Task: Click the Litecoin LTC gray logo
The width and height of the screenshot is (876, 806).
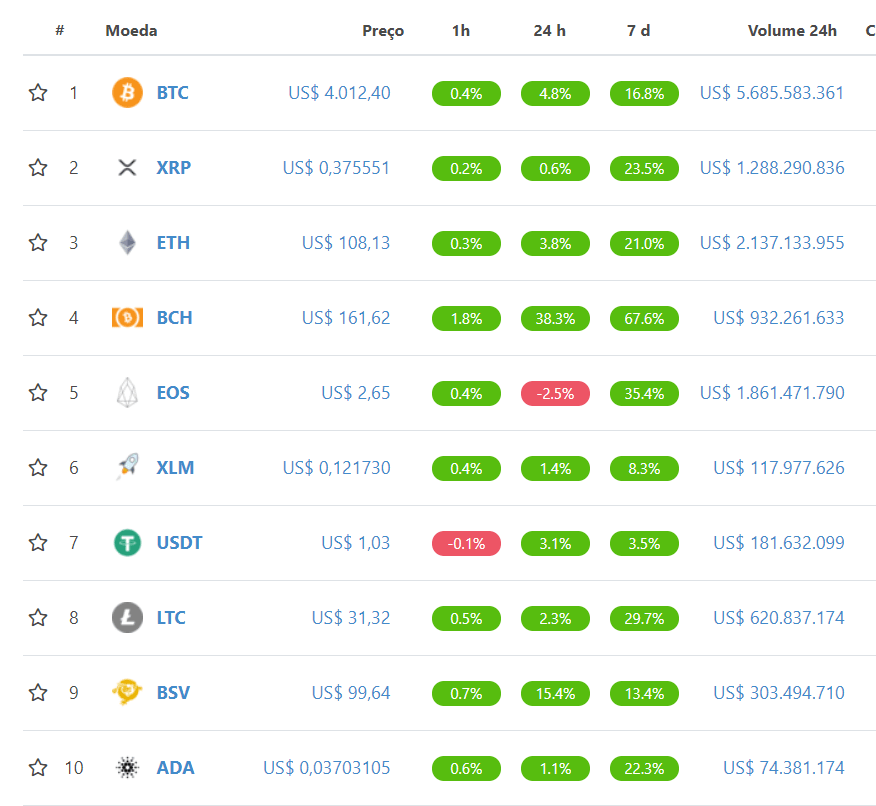Action: click(x=127, y=618)
